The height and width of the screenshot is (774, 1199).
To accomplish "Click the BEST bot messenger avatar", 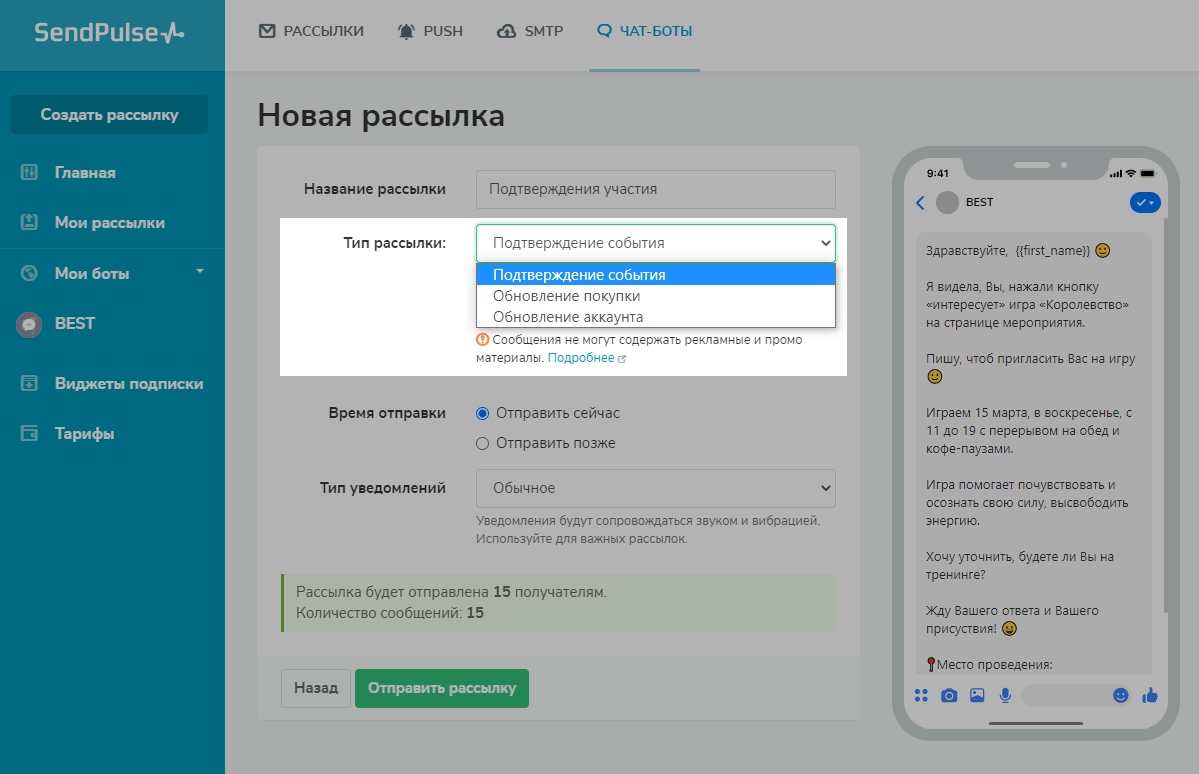I will click(29, 324).
